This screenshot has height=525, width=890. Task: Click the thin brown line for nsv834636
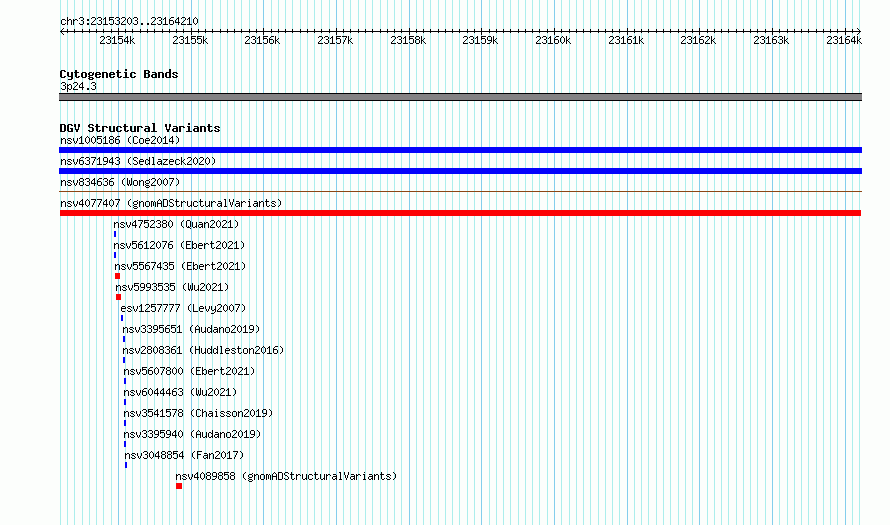pyautogui.click(x=460, y=192)
